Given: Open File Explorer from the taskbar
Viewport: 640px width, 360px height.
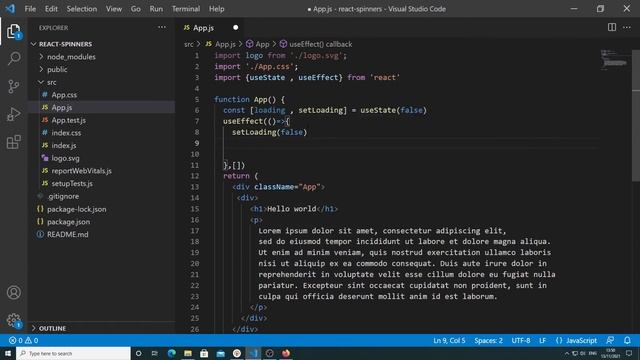Looking at the screenshot, I should (188, 353).
